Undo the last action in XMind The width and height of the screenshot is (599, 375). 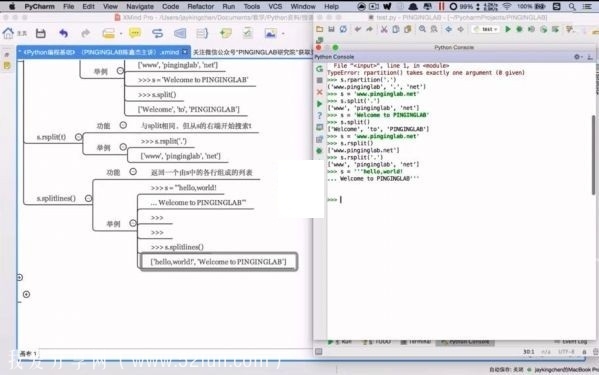[x=63, y=34]
